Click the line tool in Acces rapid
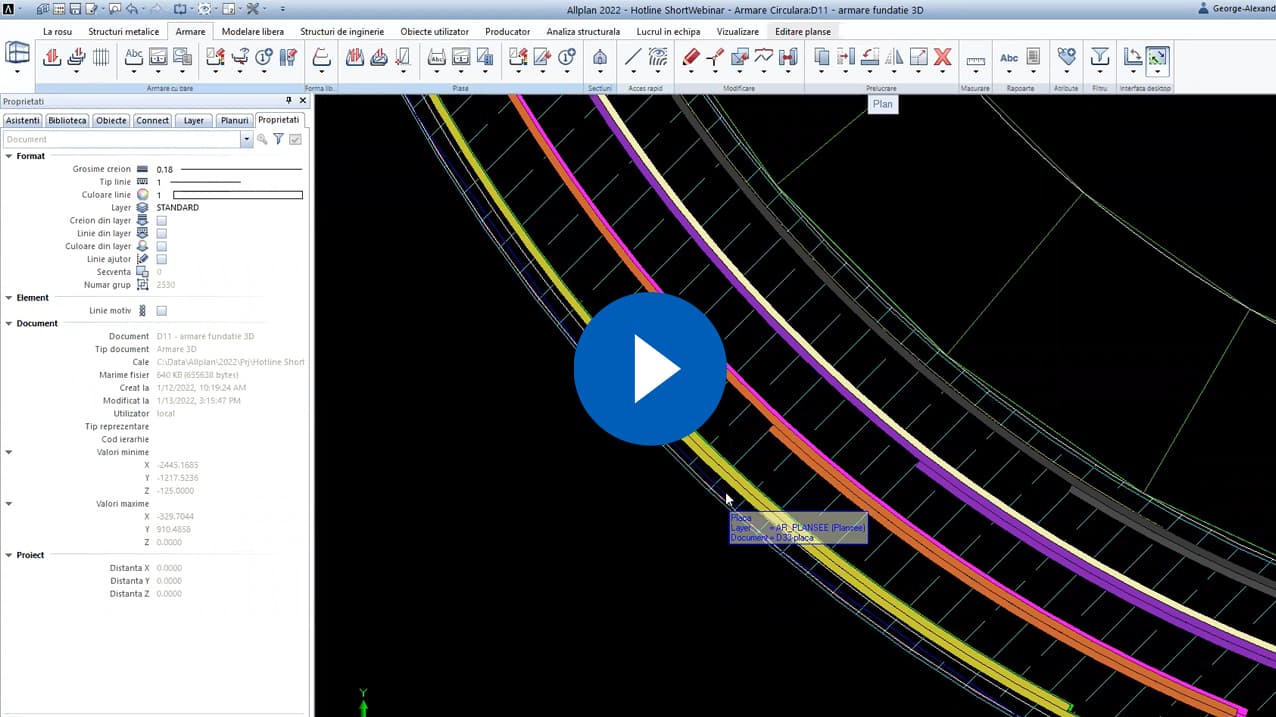The image size is (1276, 717). (632, 58)
